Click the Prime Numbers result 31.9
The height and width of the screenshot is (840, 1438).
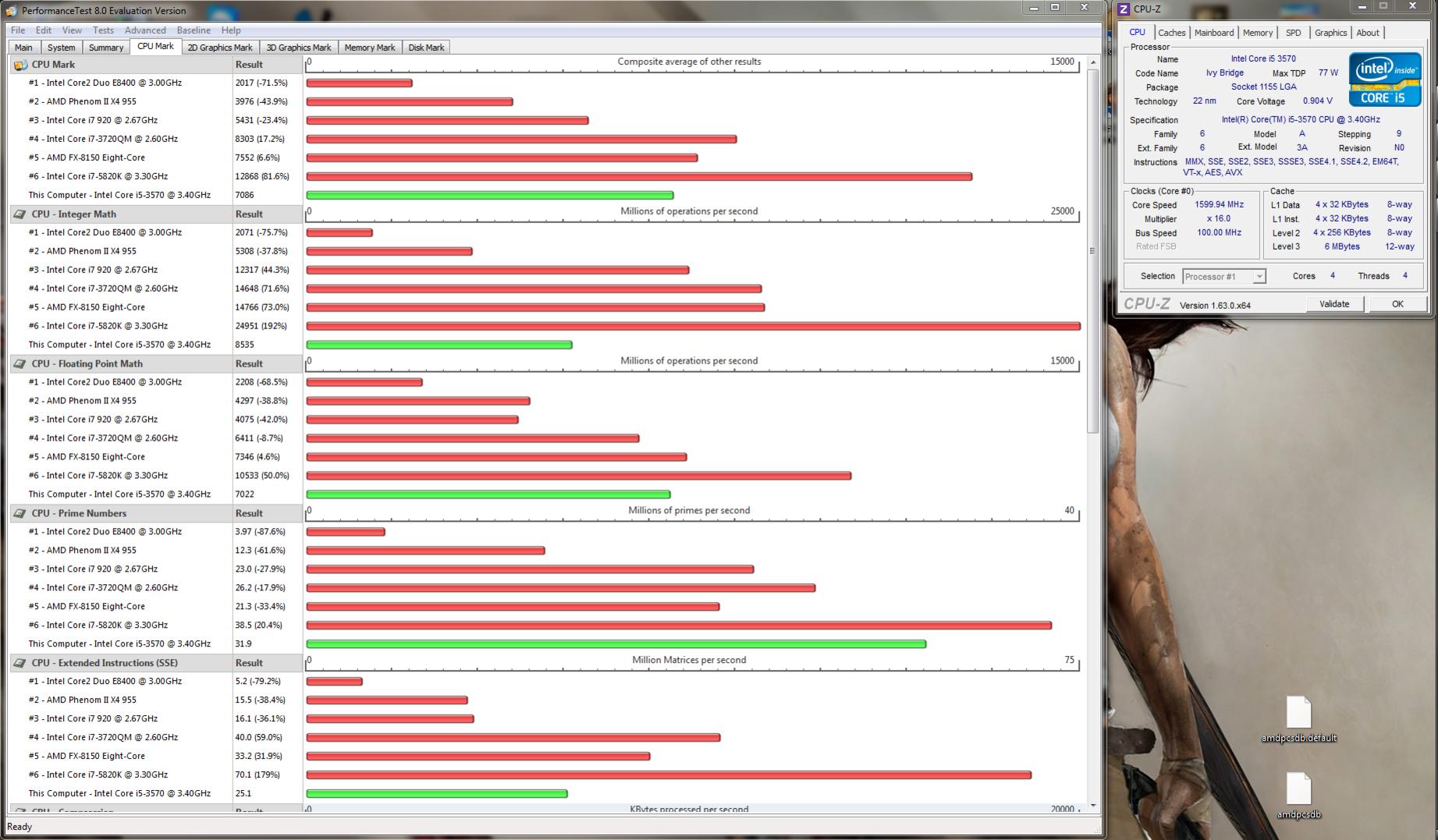point(243,644)
